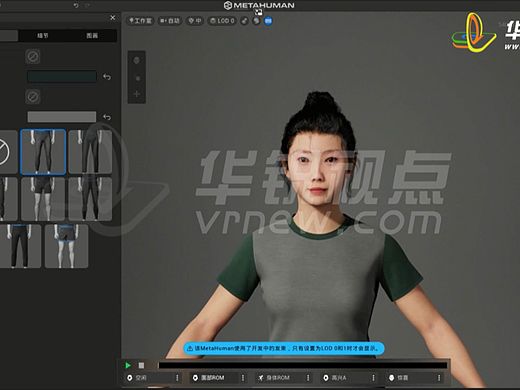Select the move tool icon

click(137, 94)
